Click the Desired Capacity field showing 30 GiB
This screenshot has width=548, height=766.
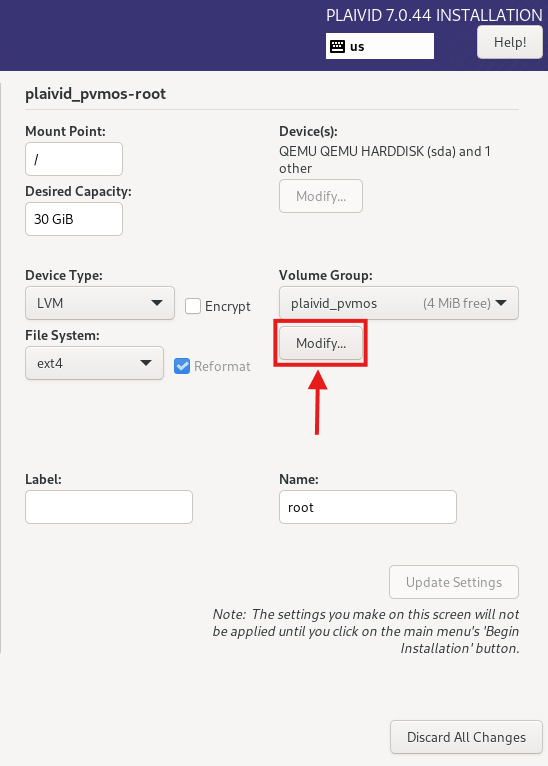(x=74, y=219)
